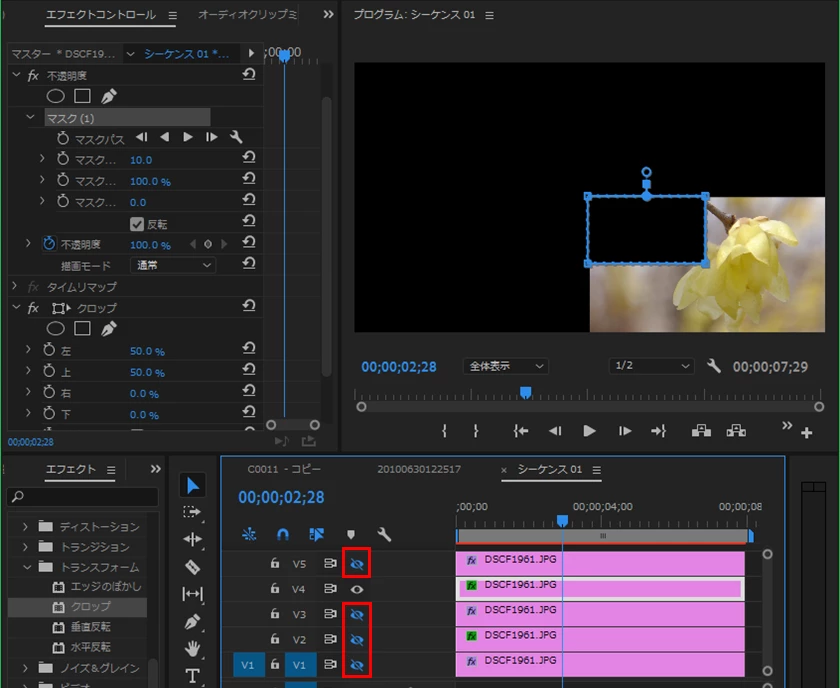Screen dimensions: 840x688
Task: Uncheck the 反転 checkbox
Action: (137, 224)
